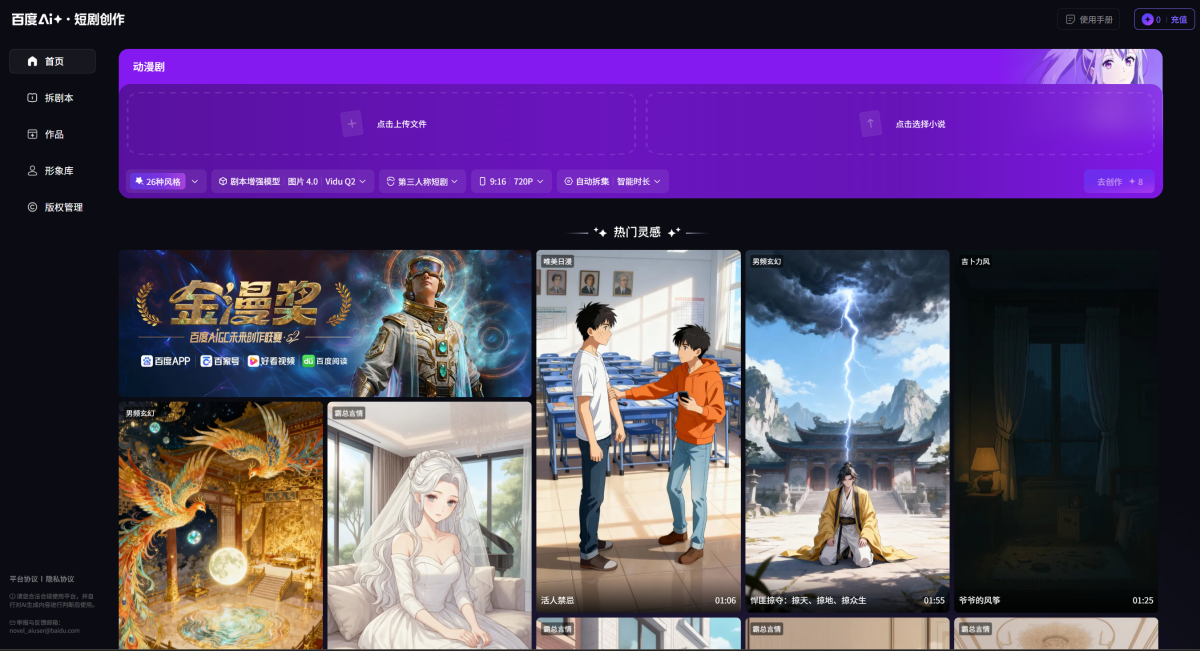Click the 版权管理 copyright icon in sidebar
Image resolution: width=1200 pixels, height=651 pixels.
coord(33,207)
